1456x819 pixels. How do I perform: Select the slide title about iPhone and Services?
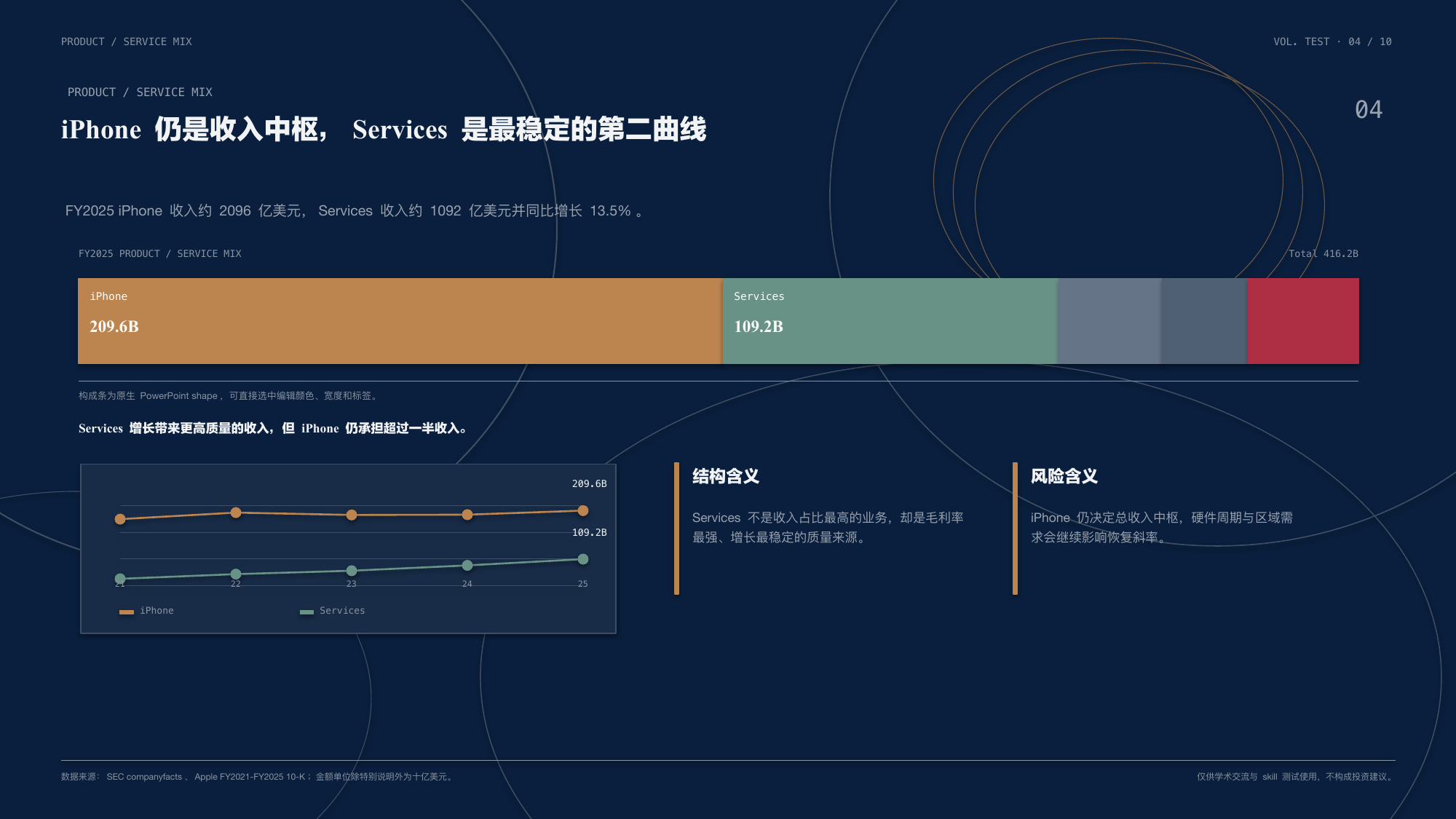click(x=384, y=130)
